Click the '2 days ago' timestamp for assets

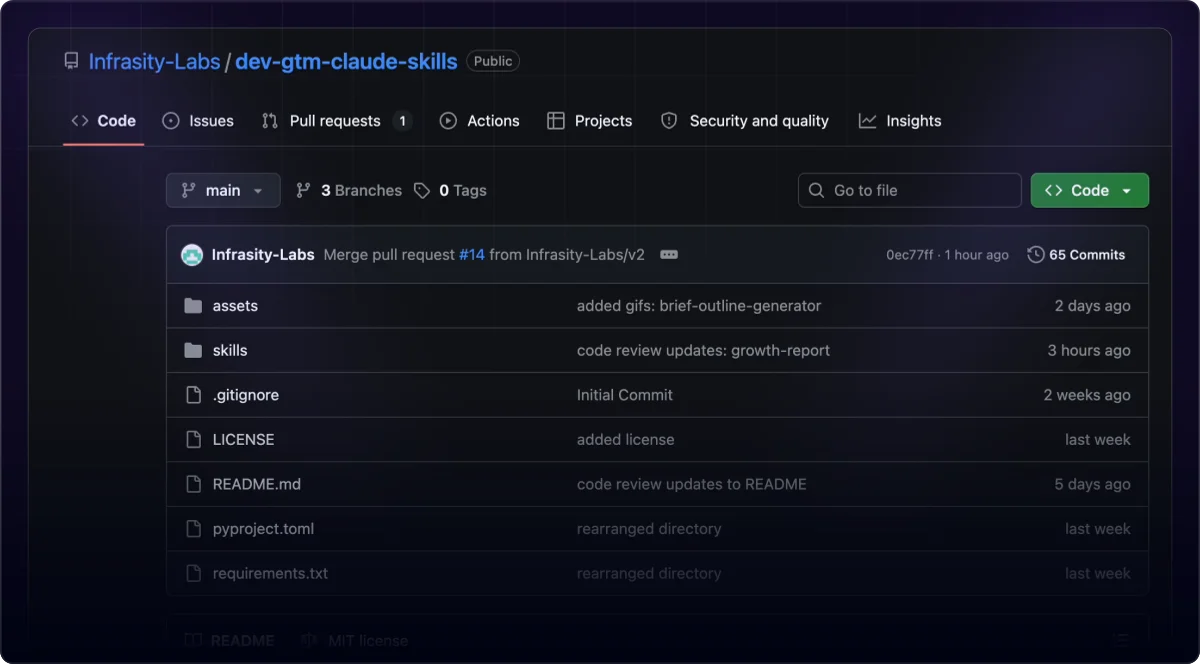[1092, 306]
